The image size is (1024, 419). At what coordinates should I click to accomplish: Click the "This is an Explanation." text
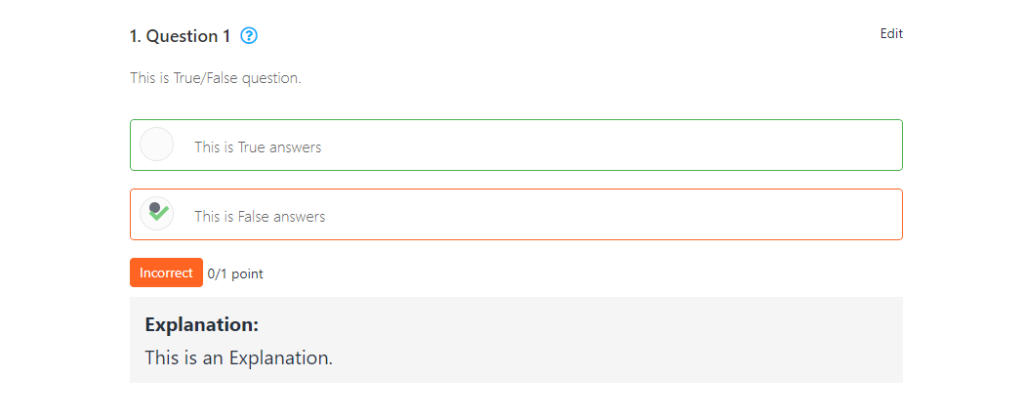click(238, 356)
